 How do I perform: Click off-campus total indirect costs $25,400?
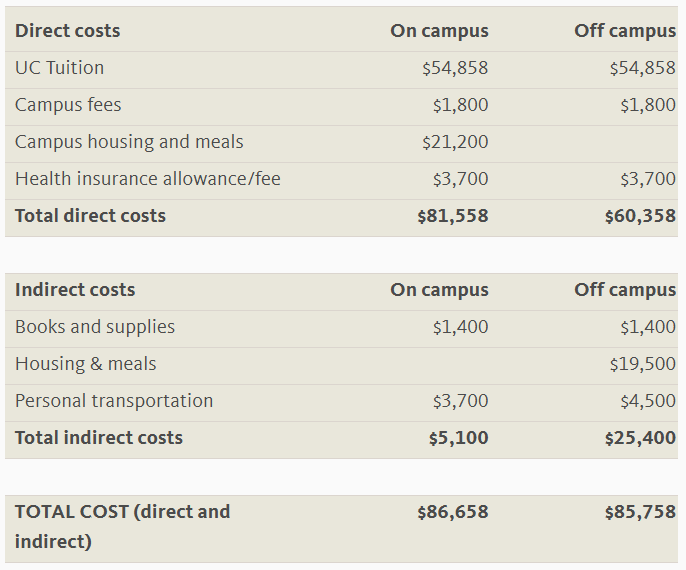coord(640,438)
